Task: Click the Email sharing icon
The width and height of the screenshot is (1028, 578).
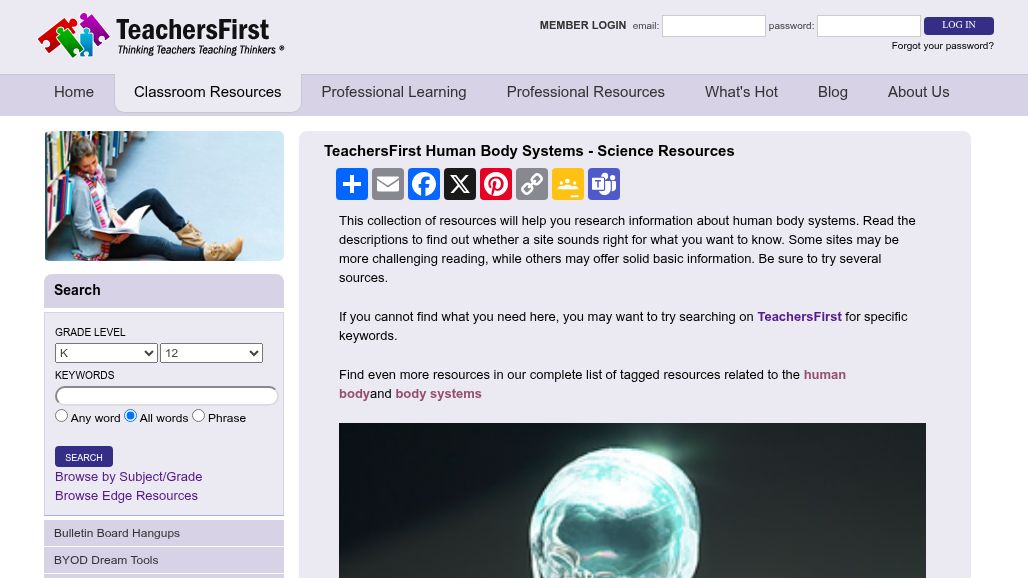Action: [388, 184]
